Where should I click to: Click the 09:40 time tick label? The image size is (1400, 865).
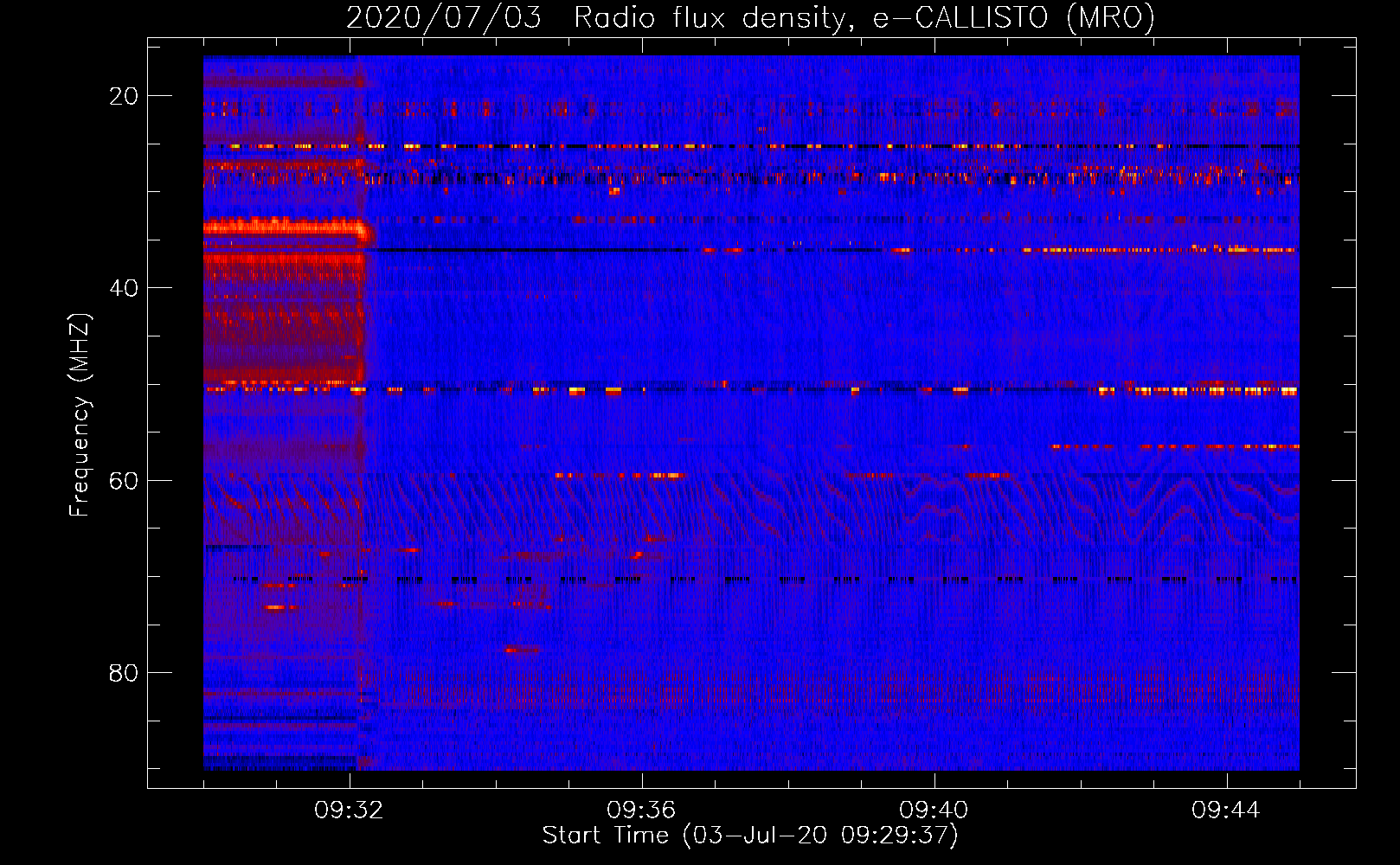click(934, 811)
